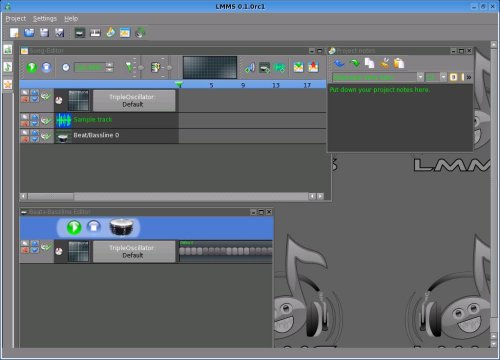Click the add beat/bassline icon in Song-Editor

[264, 67]
